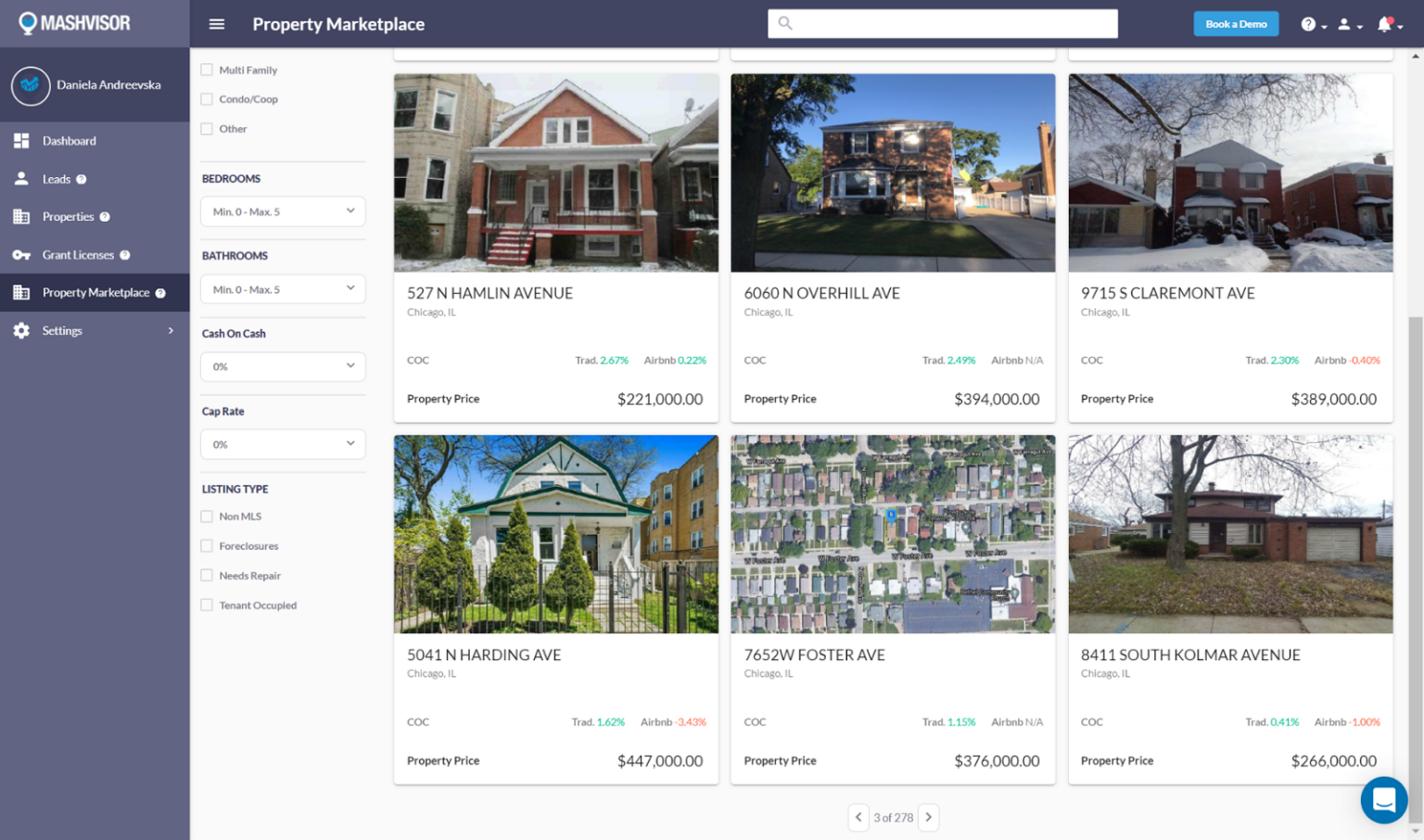Enable the Multi Family filter checkbox
Viewport: 1424px width, 840px height.
pyautogui.click(x=206, y=69)
